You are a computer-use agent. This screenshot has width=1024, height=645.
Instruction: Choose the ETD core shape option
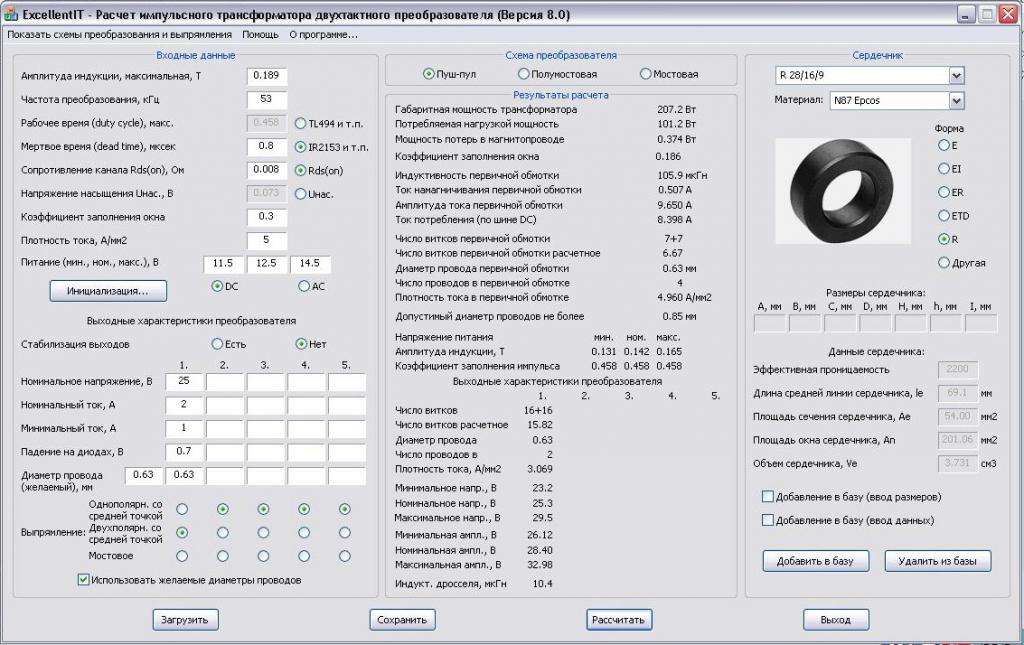click(x=942, y=216)
